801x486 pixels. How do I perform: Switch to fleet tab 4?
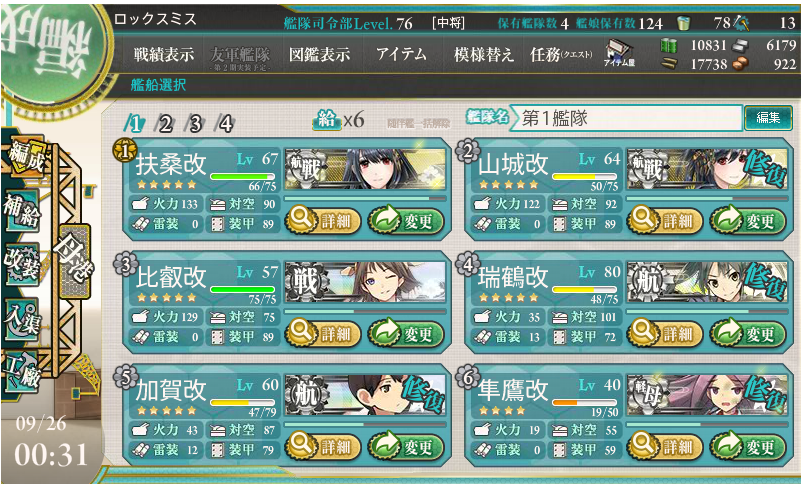pyautogui.click(x=225, y=124)
